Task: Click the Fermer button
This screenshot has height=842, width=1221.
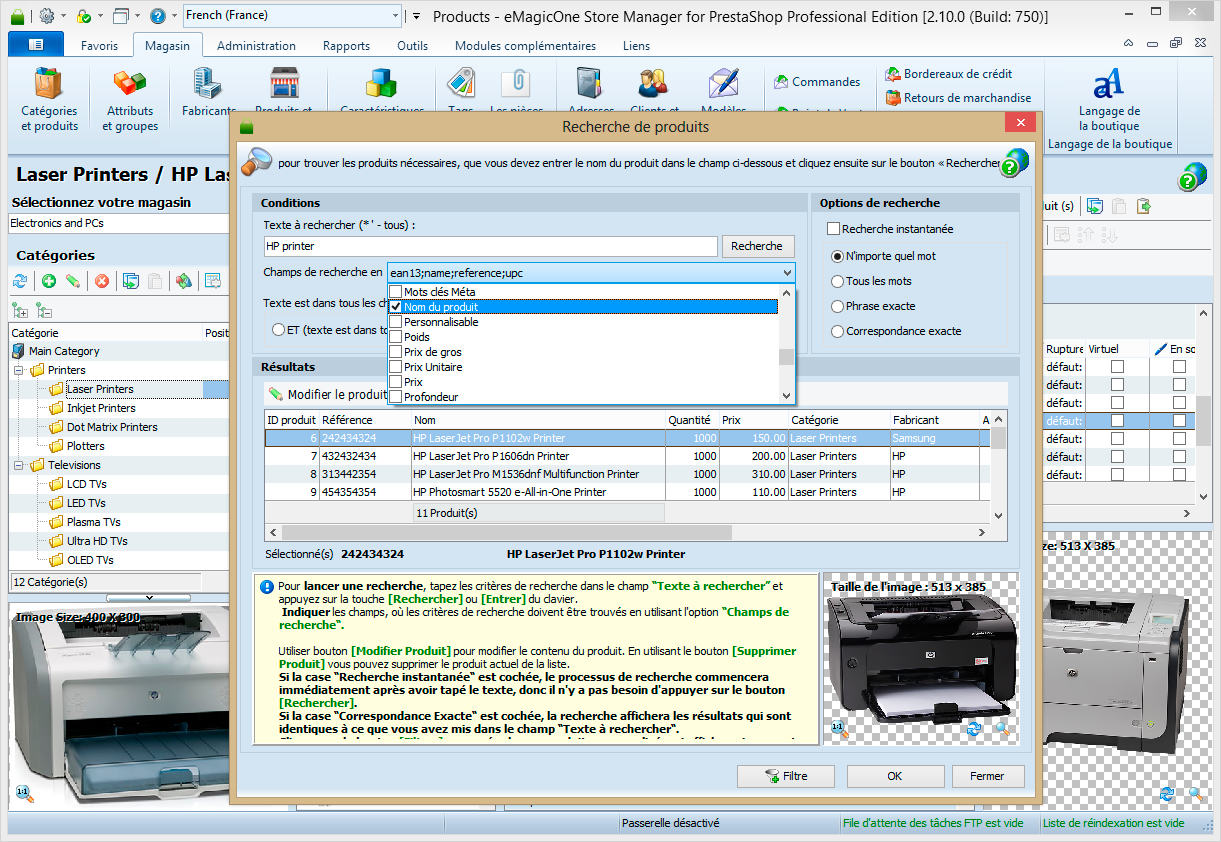Action: (x=987, y=776)
